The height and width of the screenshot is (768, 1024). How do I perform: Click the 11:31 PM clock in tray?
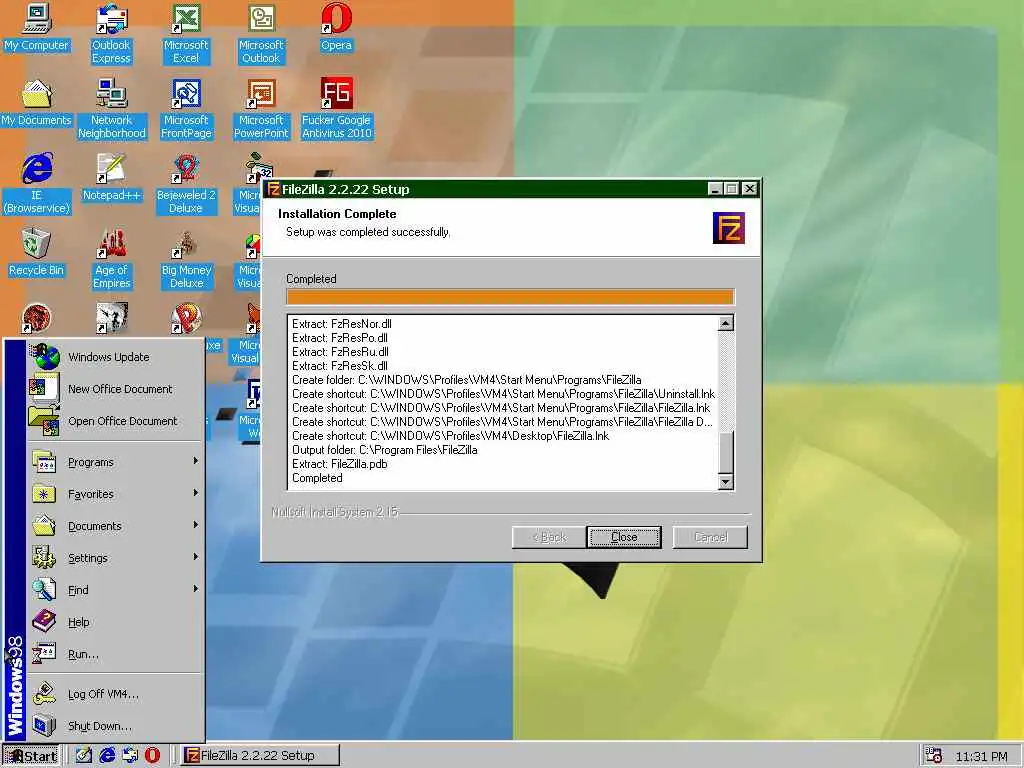click(x=981, y=756)
